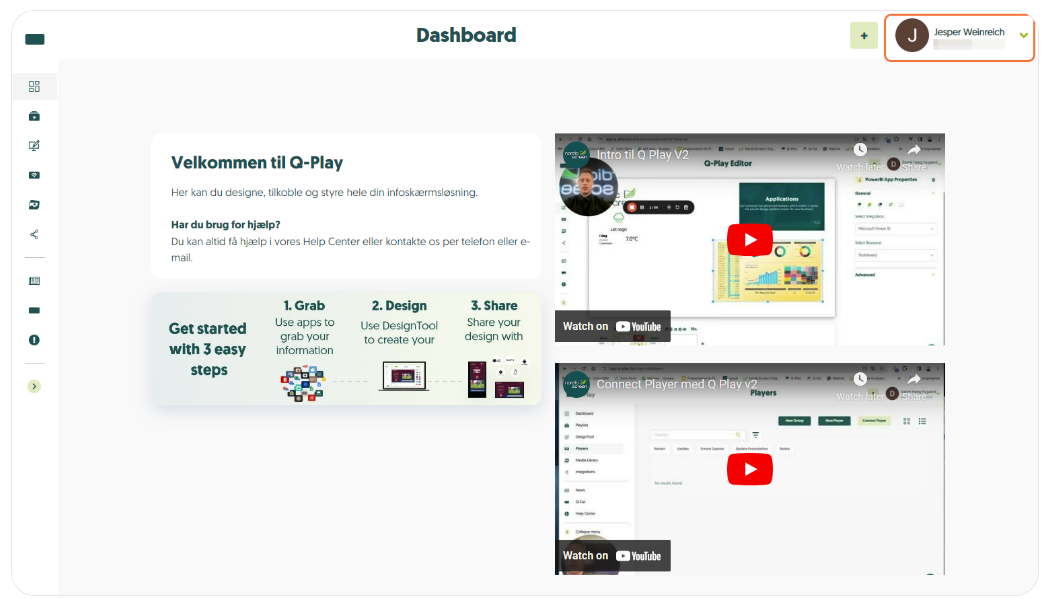The height and width of the screenshot is (599, 1043).
Task: Go to Players in the sidebar
Action: 34,175
